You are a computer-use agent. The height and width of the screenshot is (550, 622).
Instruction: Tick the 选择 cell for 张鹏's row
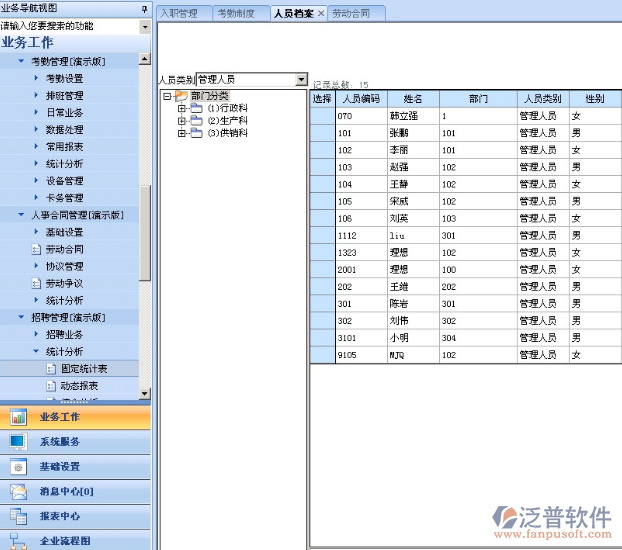tap(322, 133)
